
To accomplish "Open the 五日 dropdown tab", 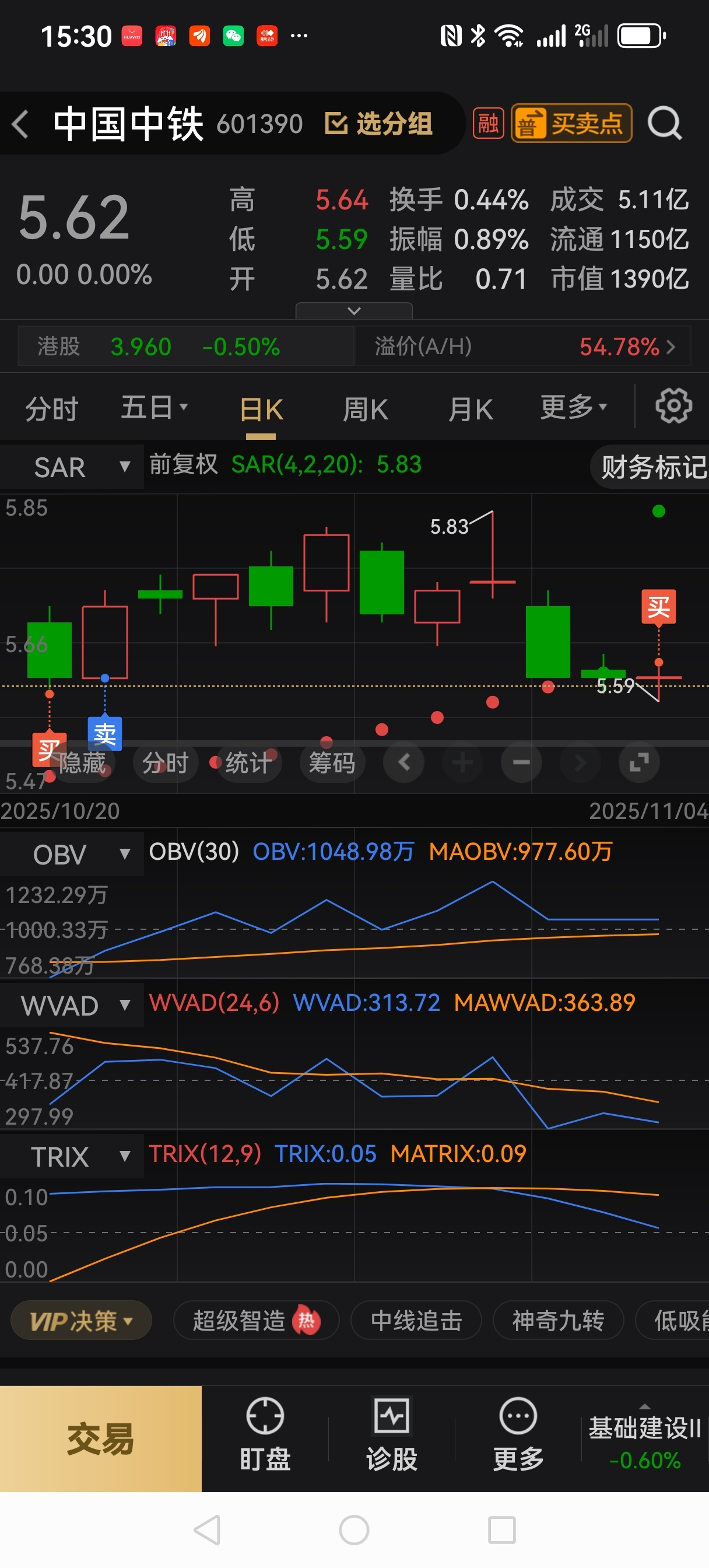I will pyautogui.click(x=154, y=407).
